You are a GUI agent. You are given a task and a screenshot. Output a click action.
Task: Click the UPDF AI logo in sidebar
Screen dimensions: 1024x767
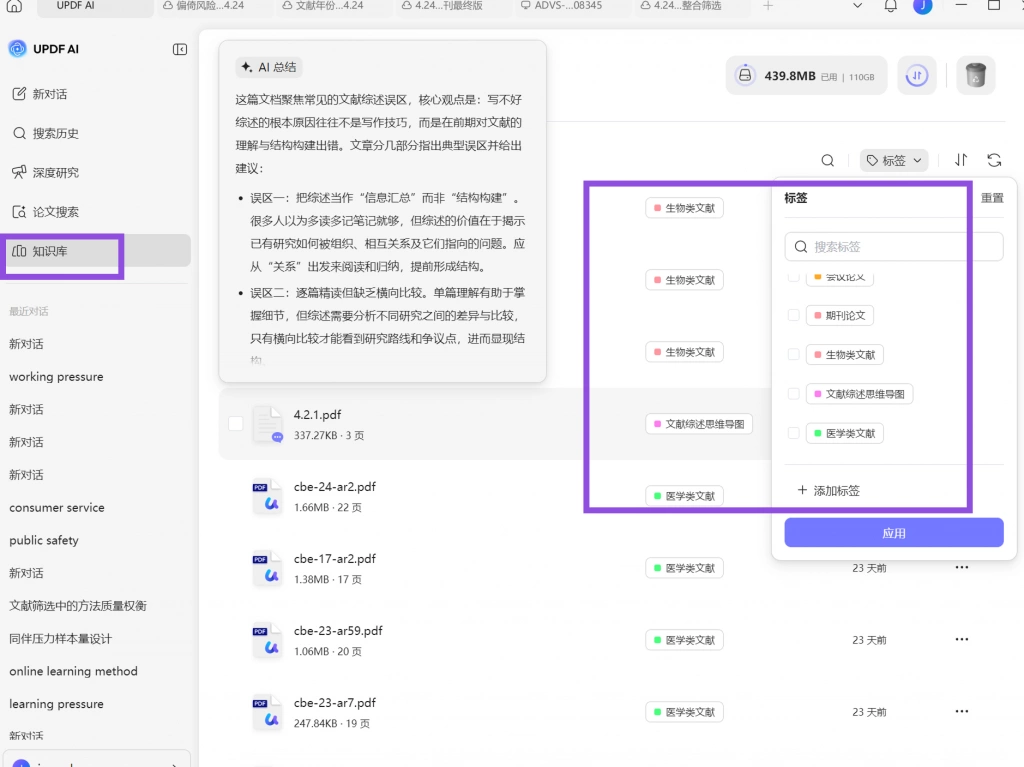click(17, 49)
